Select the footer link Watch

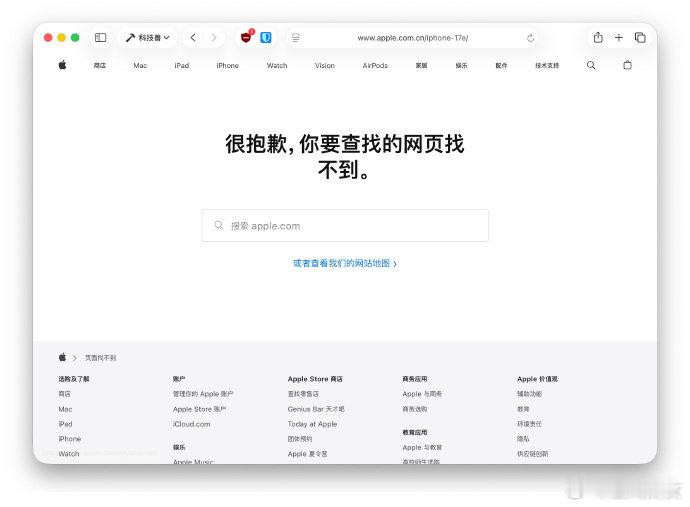pos(69,454)
